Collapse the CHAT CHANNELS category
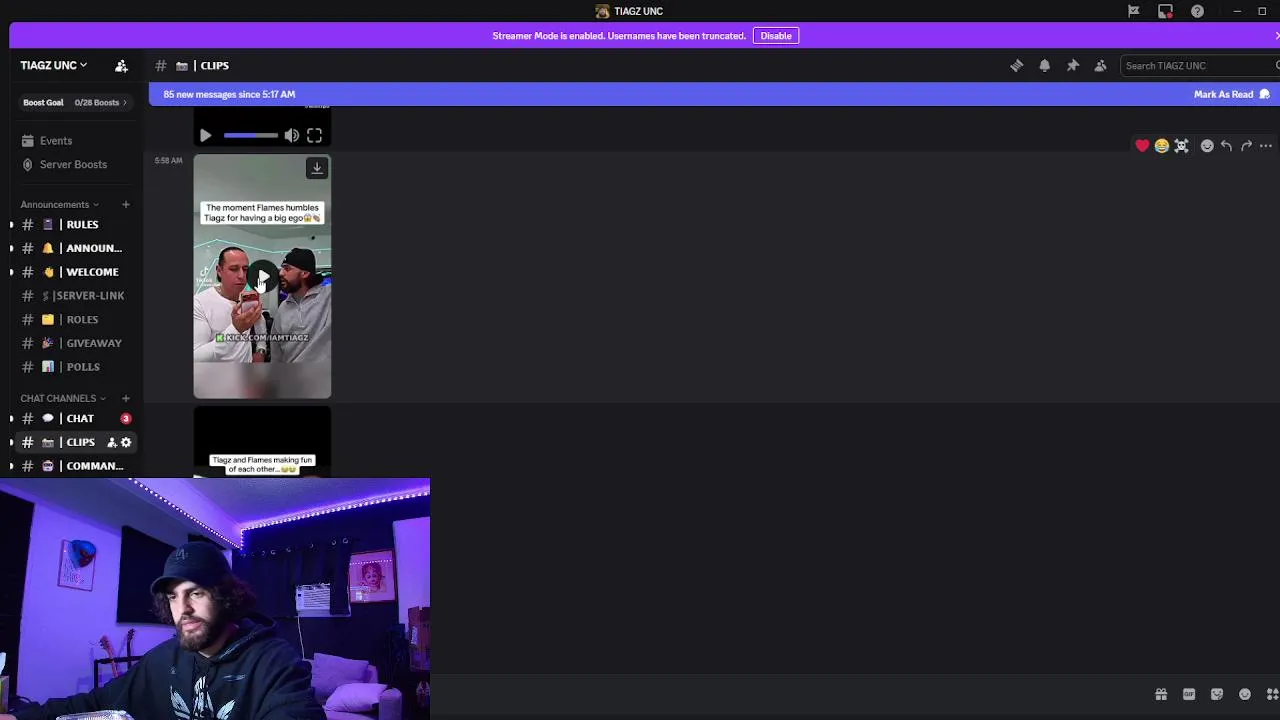This screenshot has height=720, width=1280. 63,398
